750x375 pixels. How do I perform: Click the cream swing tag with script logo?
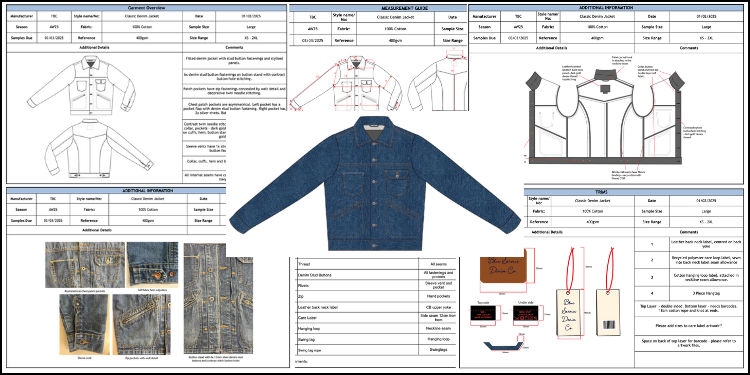[x=568, y=313]
